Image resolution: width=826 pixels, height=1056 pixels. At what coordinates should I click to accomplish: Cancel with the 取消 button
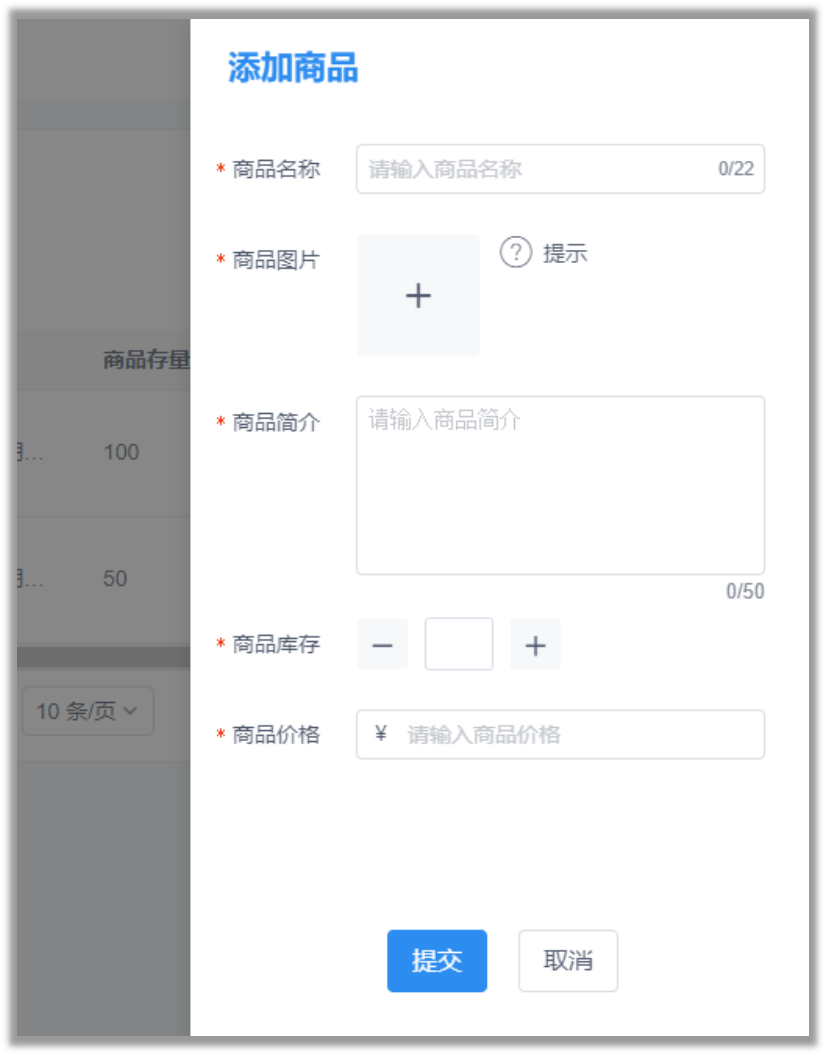[x=568, y=960]
